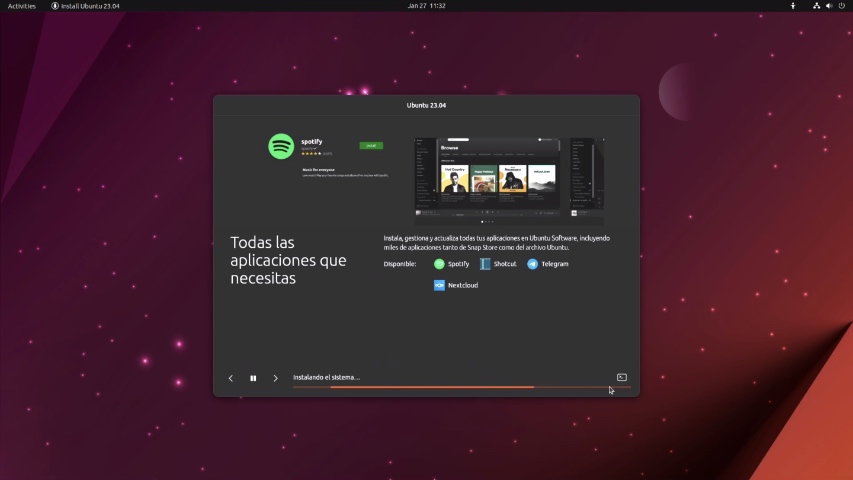Click the 'Instalando el sistema...' status text

326,377
